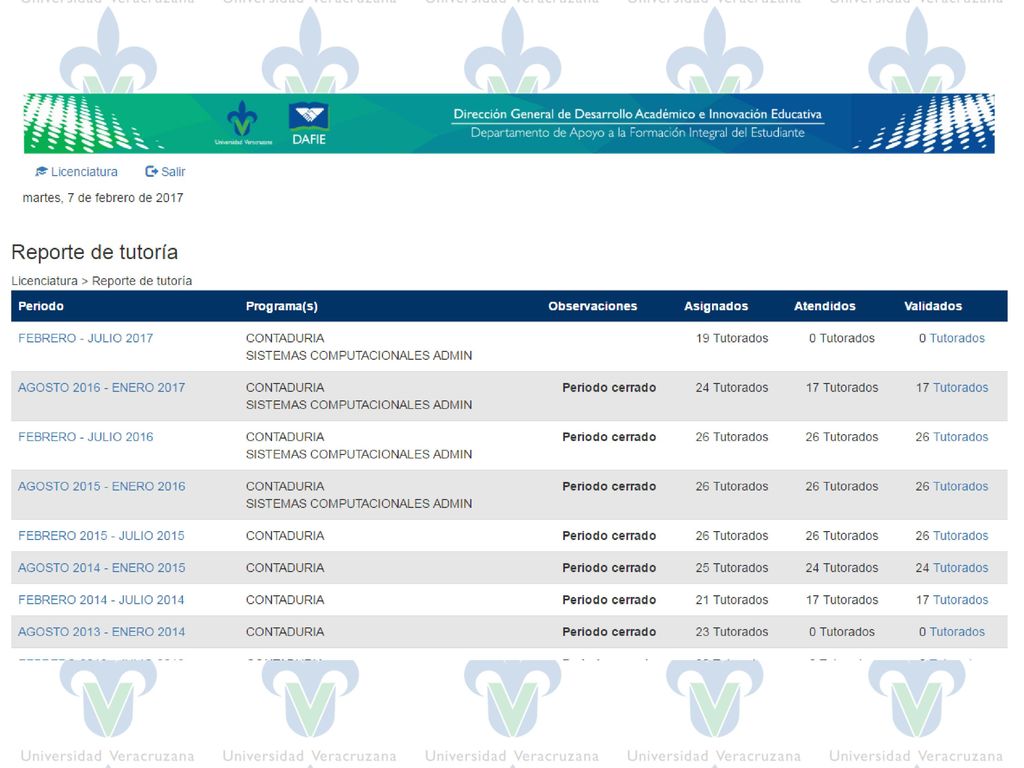
Task: Click Periodo cerrado in AGOSTO 2016 - ENERO 2017 row
Action: tap(609, 388)
